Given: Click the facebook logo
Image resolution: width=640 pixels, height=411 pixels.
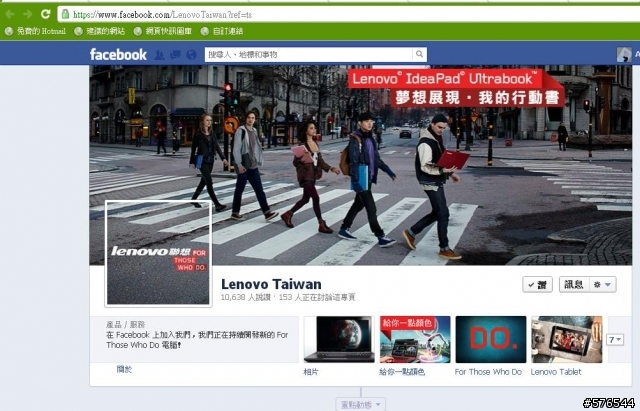Looking at the screenshot, I should tap(118, 54).
